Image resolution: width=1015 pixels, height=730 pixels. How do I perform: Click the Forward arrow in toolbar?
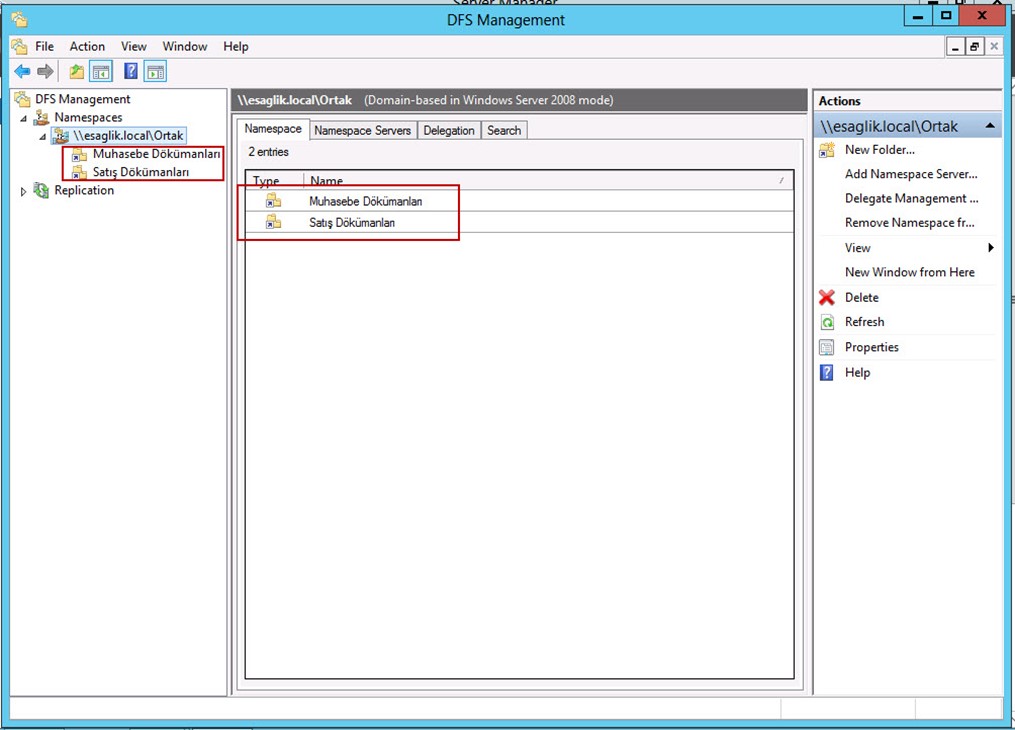45,71
